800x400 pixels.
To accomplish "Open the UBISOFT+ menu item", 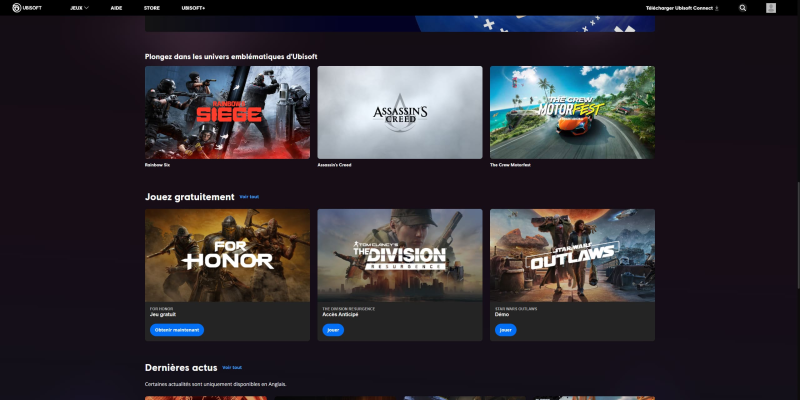I will click(x=193, y=8).
